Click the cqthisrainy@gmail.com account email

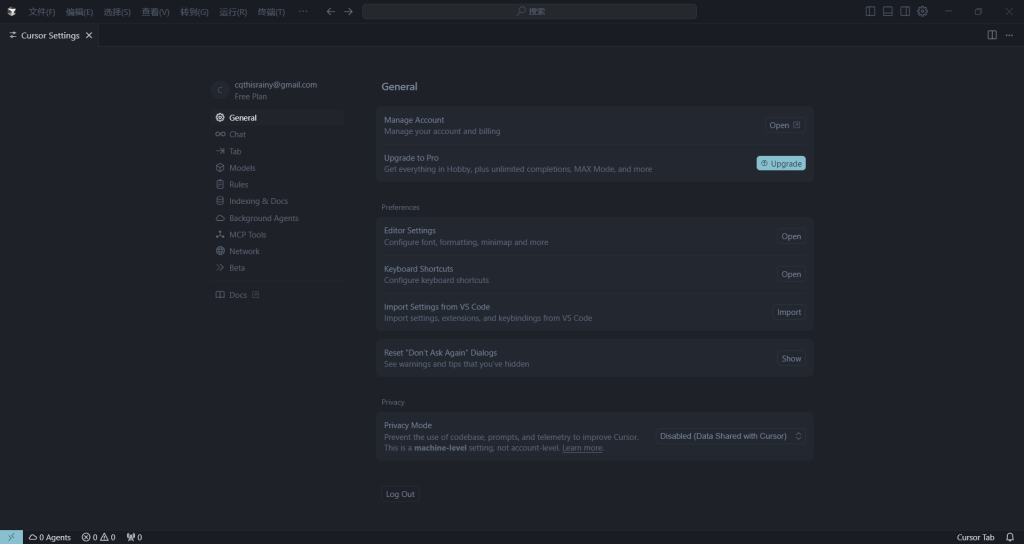[276, 85]
